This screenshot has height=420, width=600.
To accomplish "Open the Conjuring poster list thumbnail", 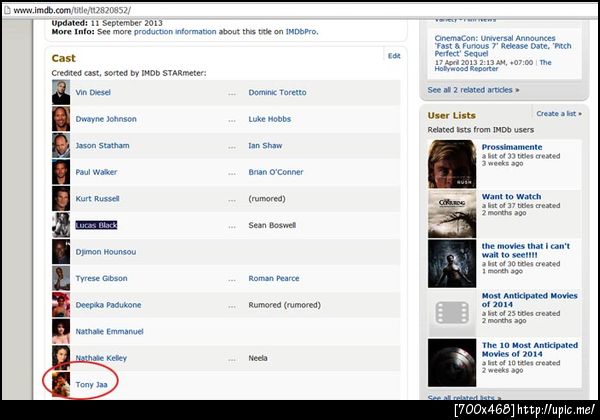I will point(452,214).
